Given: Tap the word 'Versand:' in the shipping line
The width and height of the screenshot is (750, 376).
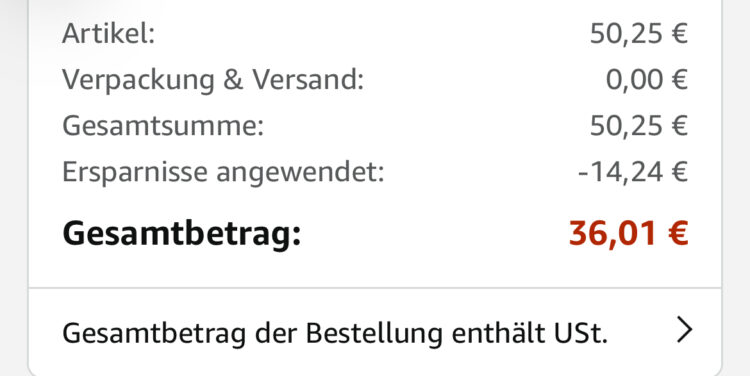Looking at the screenshot, I should (308, 80).
